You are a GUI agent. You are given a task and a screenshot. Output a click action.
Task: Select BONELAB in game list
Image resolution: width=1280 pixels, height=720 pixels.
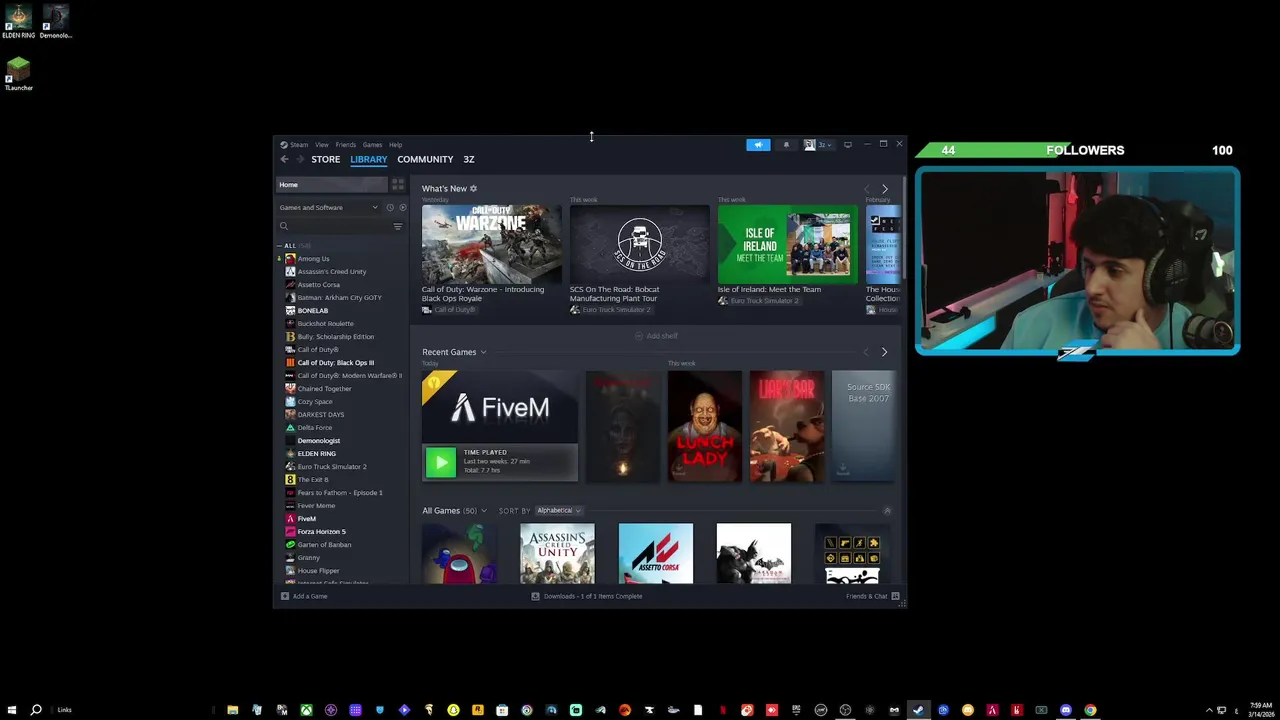click(x=312, y=311)
